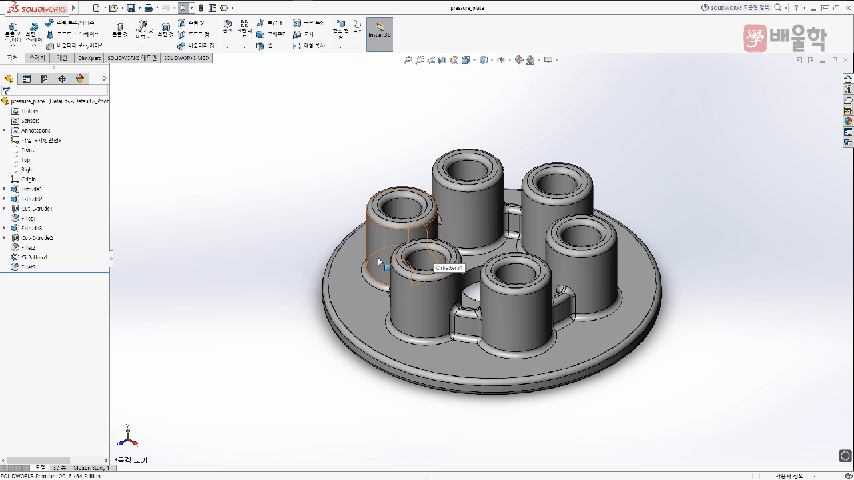Click the Rebuild traffic light icon

click(200, 8)
